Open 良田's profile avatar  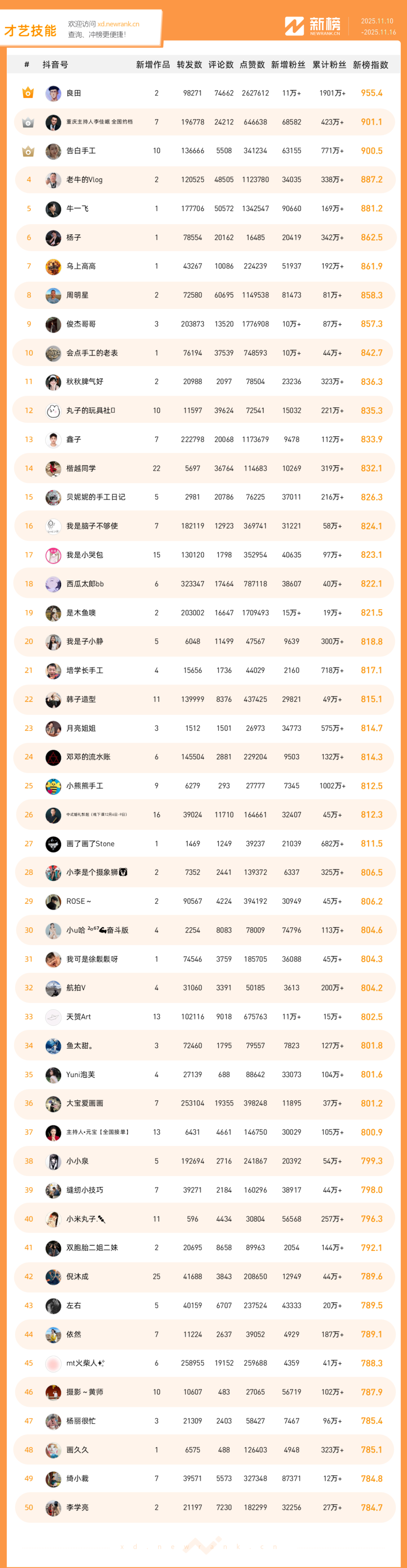pos(54,94)
